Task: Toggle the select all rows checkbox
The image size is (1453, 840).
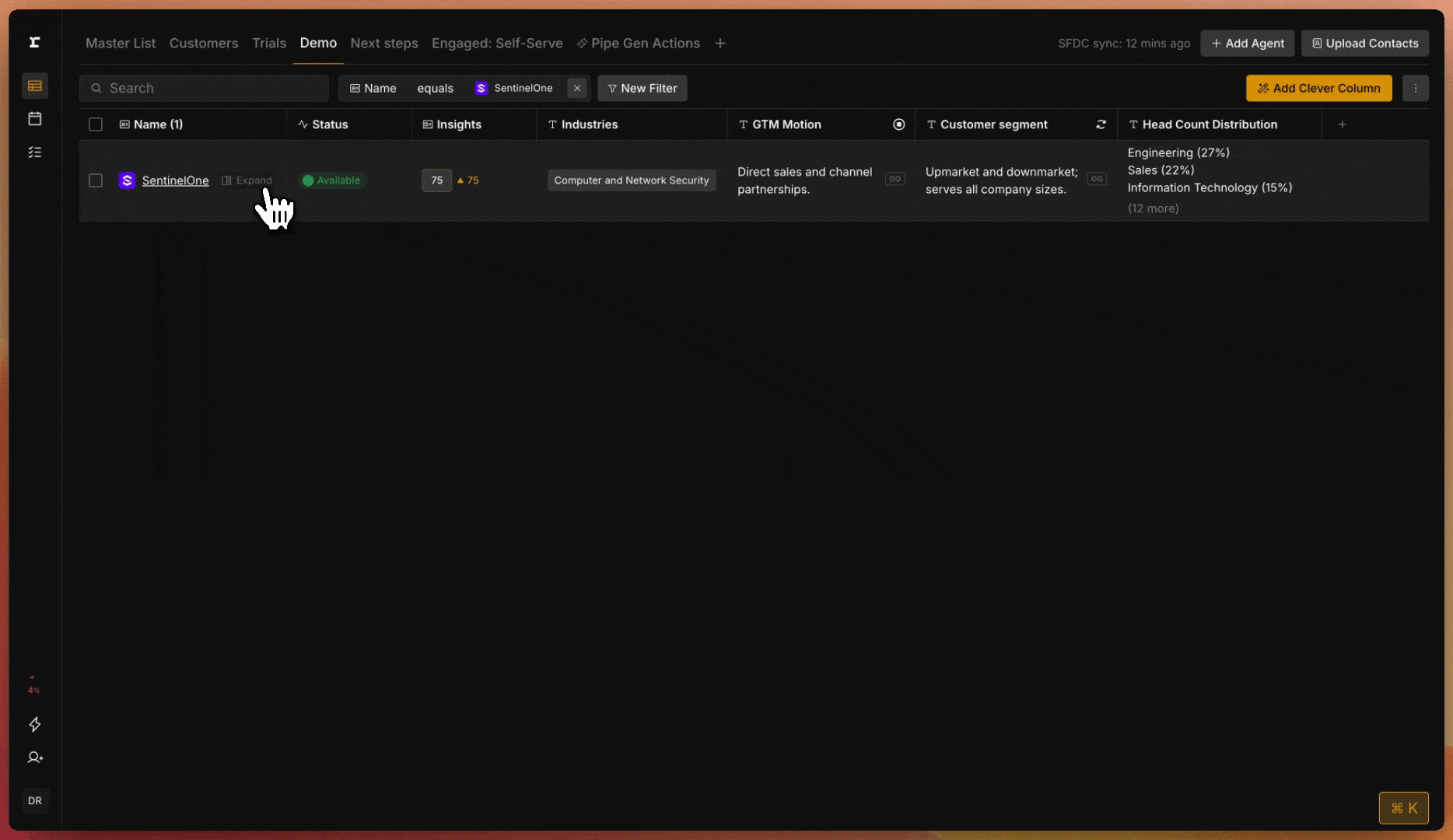Action: click(96, 124)
